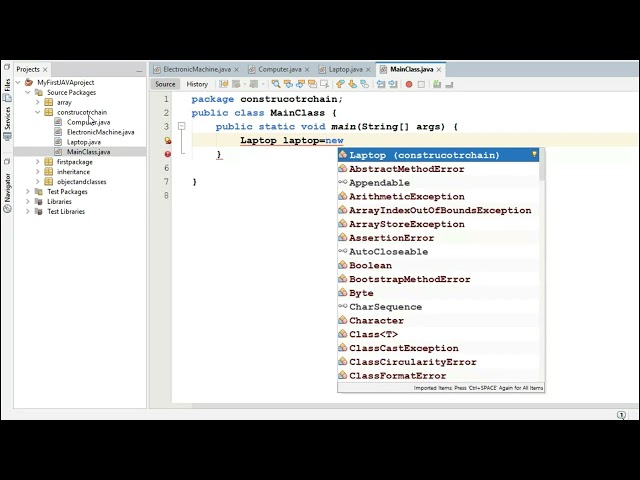Image resolution: width=640 pixels, height=480 pixels.
Task: Click error lightbulb hint on line 4
Action: [167, 140]
